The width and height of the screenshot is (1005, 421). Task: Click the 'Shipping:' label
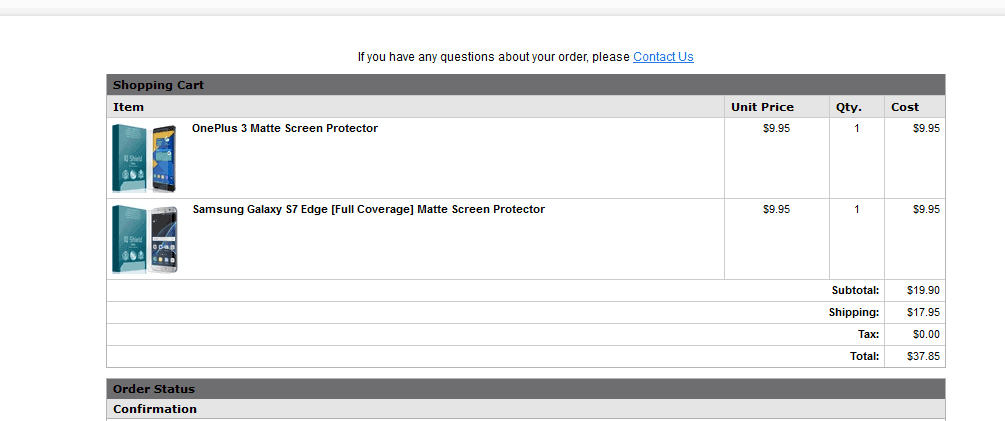tap(854, 312)
